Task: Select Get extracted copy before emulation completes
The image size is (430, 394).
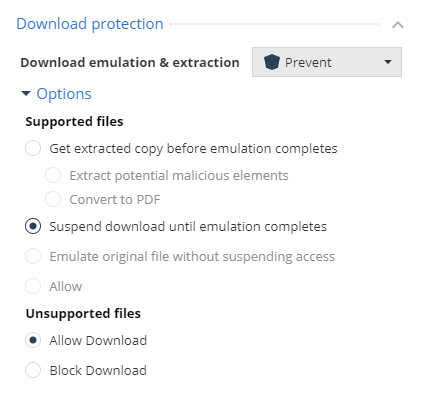Action: pos(33,148)
